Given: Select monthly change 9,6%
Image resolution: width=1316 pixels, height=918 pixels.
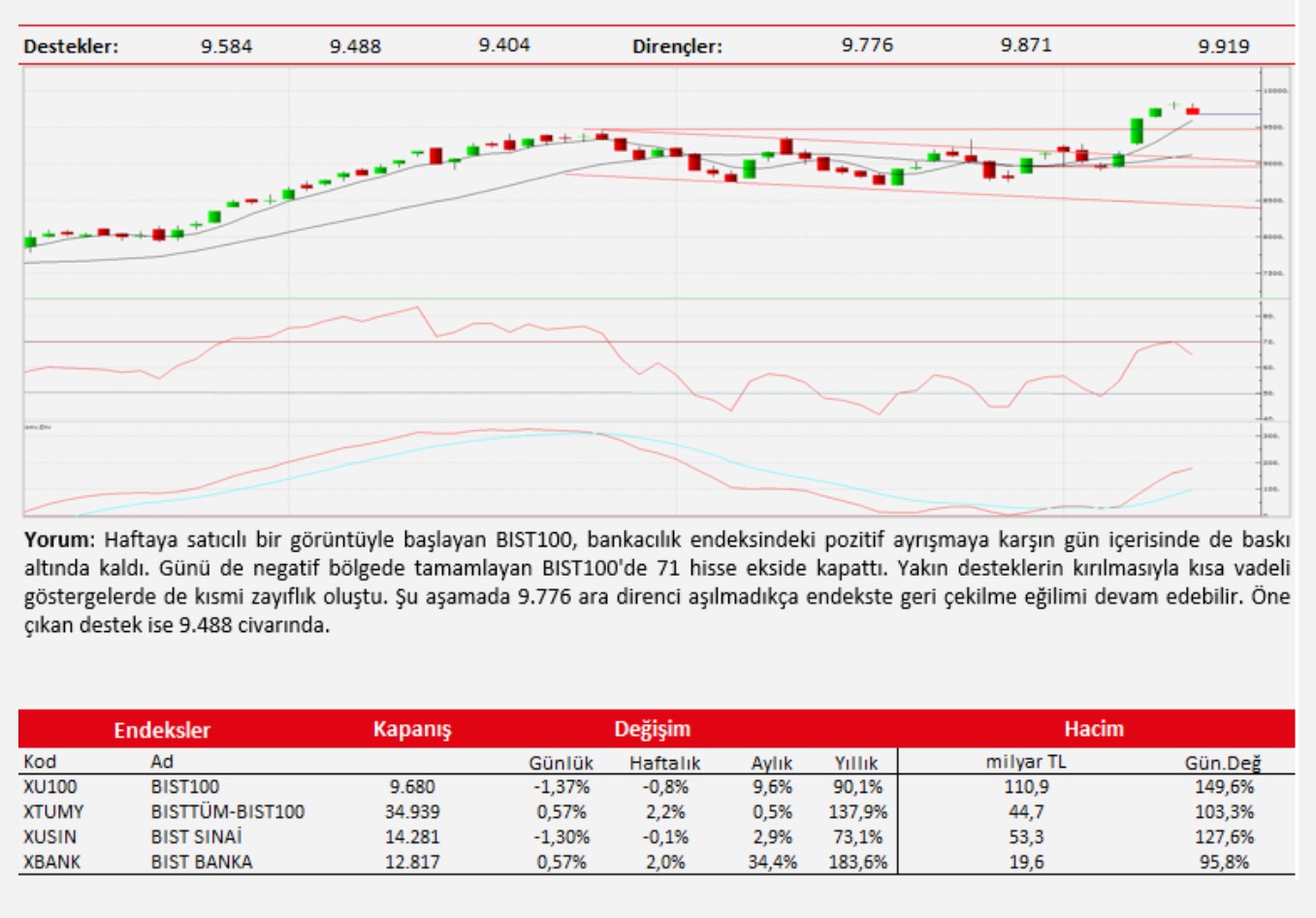Looking at the screenshot, I should [x=772, y=787].
